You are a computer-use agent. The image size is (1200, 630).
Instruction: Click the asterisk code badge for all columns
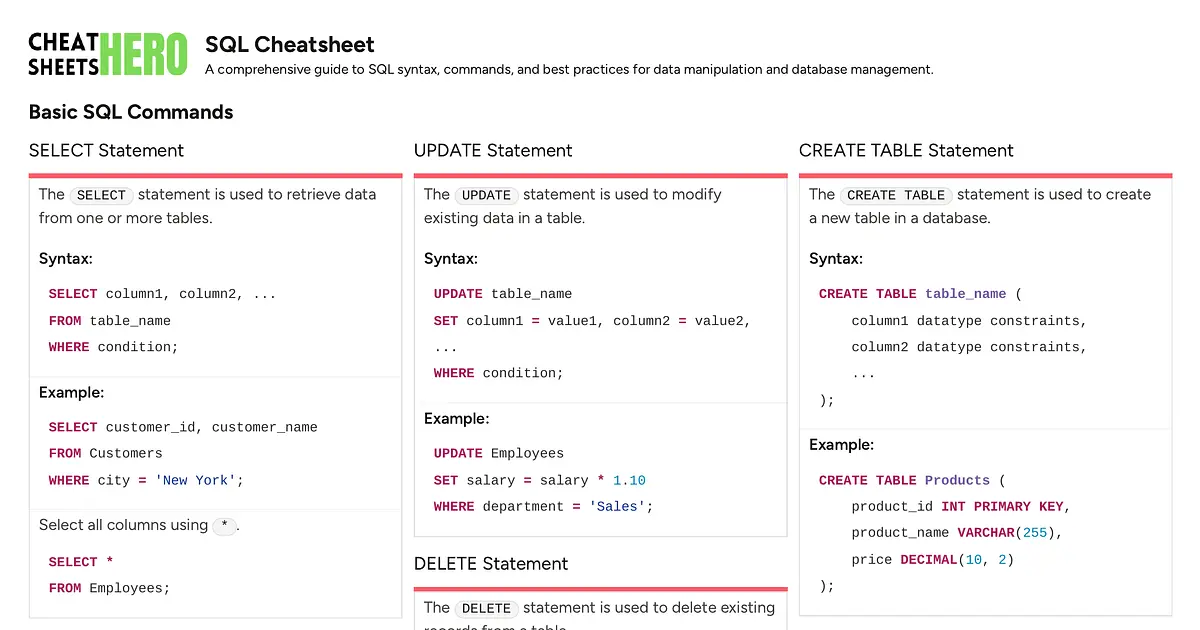(x=225, y=525)
